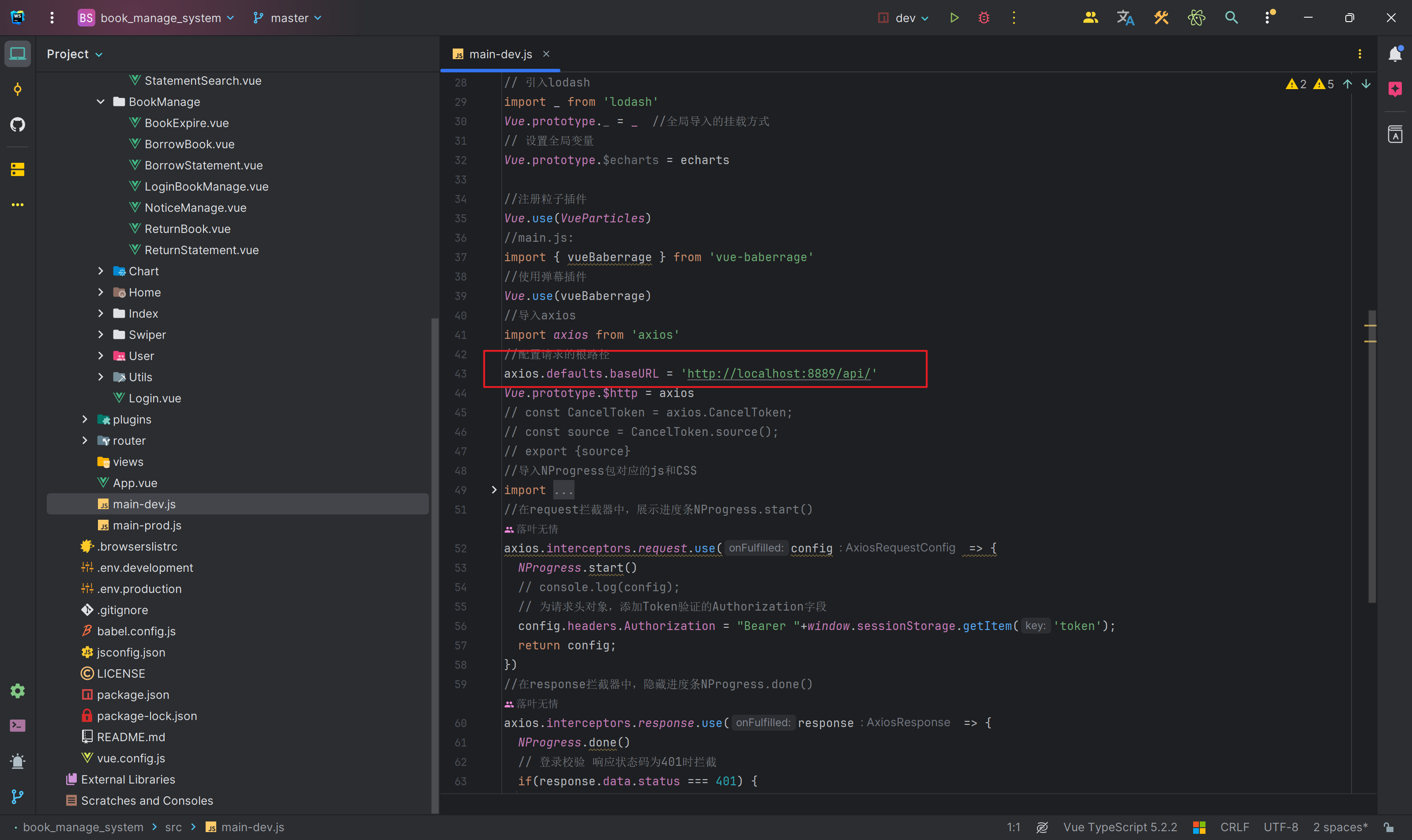The image size is (1412, 840).
Task: Open the GitHub tool window icon
Action: 18,124
